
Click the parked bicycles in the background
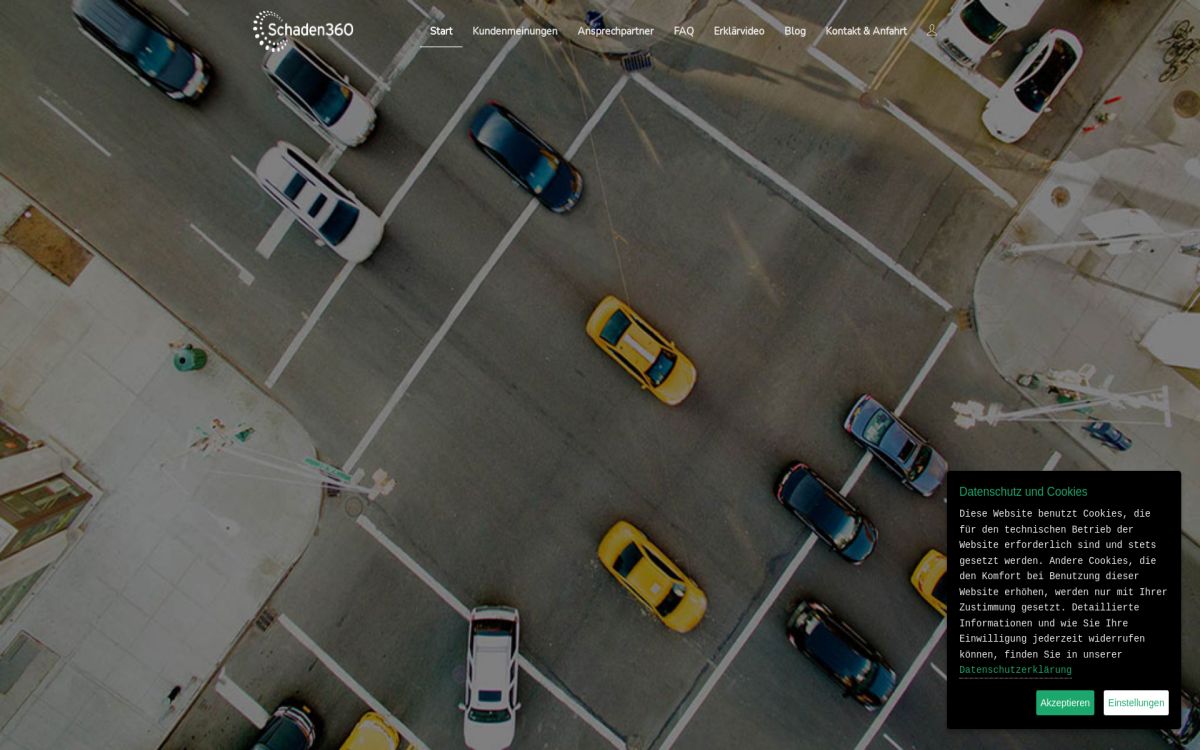click(1176, 48)
